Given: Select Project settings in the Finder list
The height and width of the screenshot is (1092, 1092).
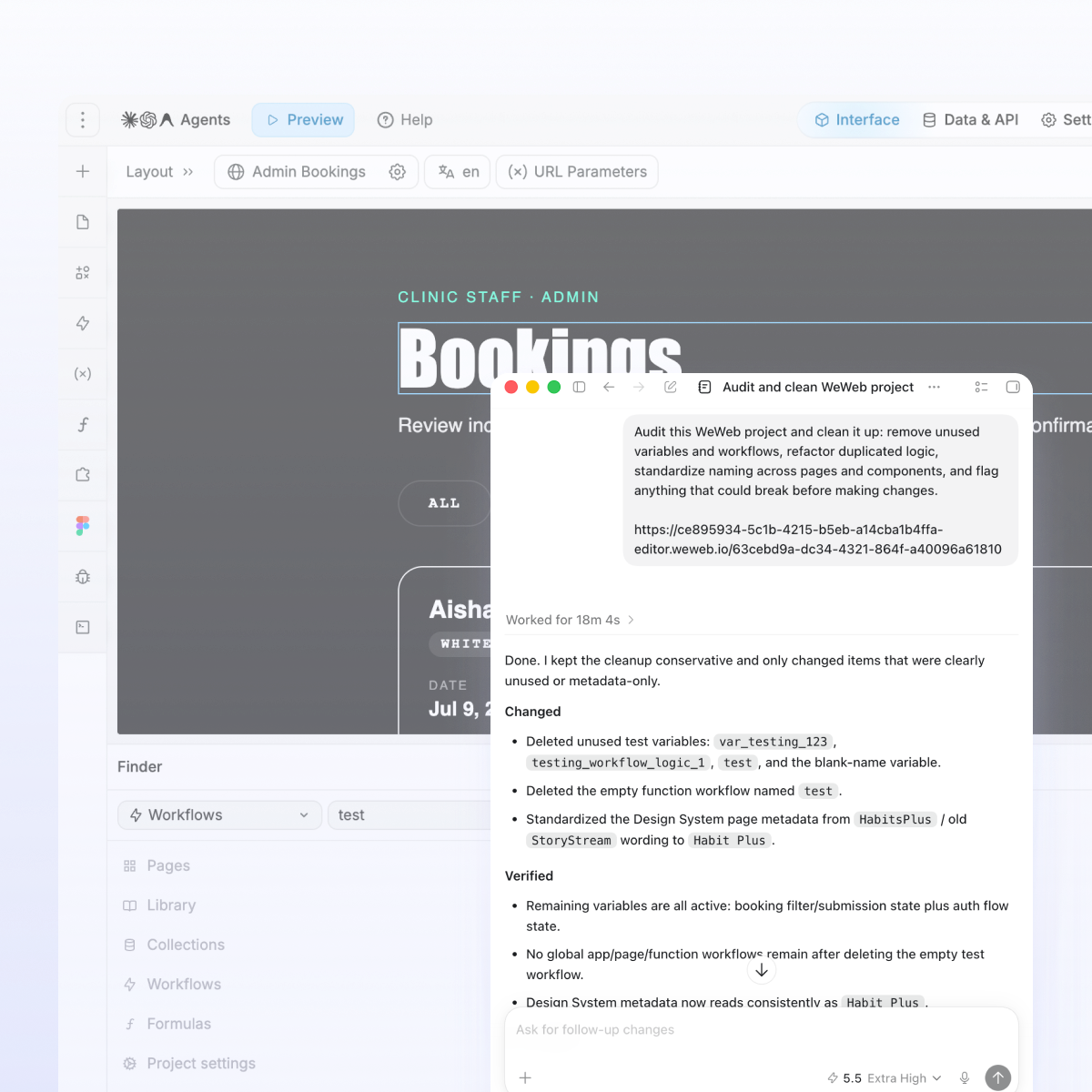Looking at the screenshot, I should 189,1064.
